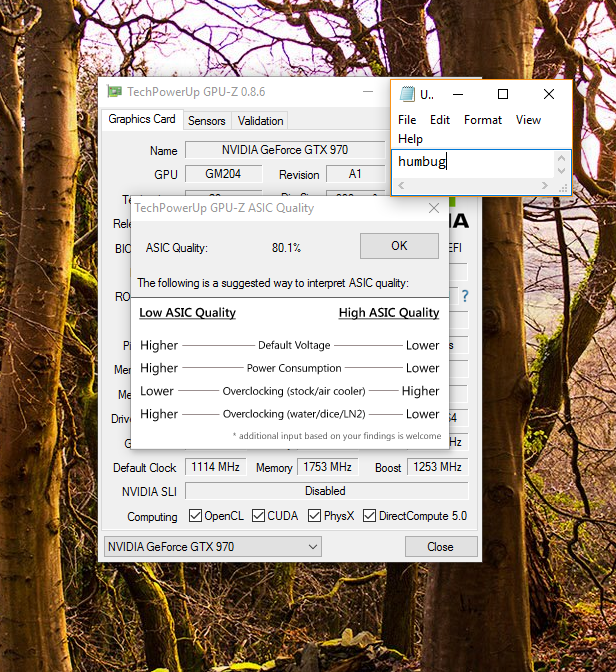Close the ASIC Quality dialog with X
This screenshot has width=616, height=672.
point(434,208)
